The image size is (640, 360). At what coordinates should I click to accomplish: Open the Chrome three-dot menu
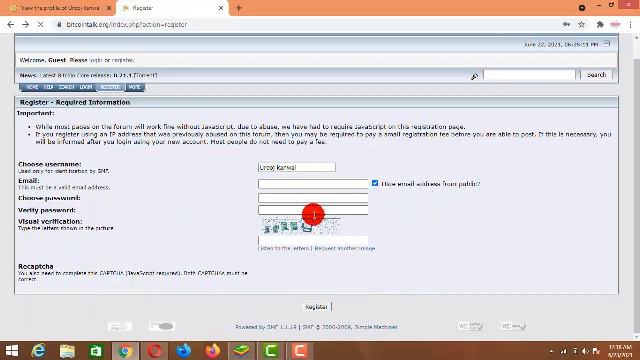click(x=631, y=24)
